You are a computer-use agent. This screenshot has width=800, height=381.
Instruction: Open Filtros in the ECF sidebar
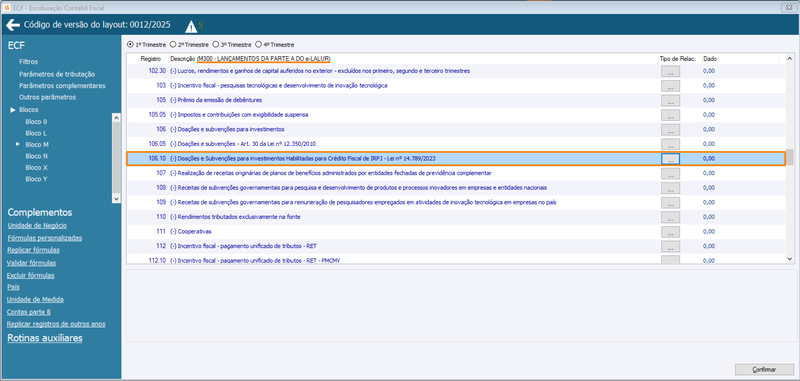[29, 62]
